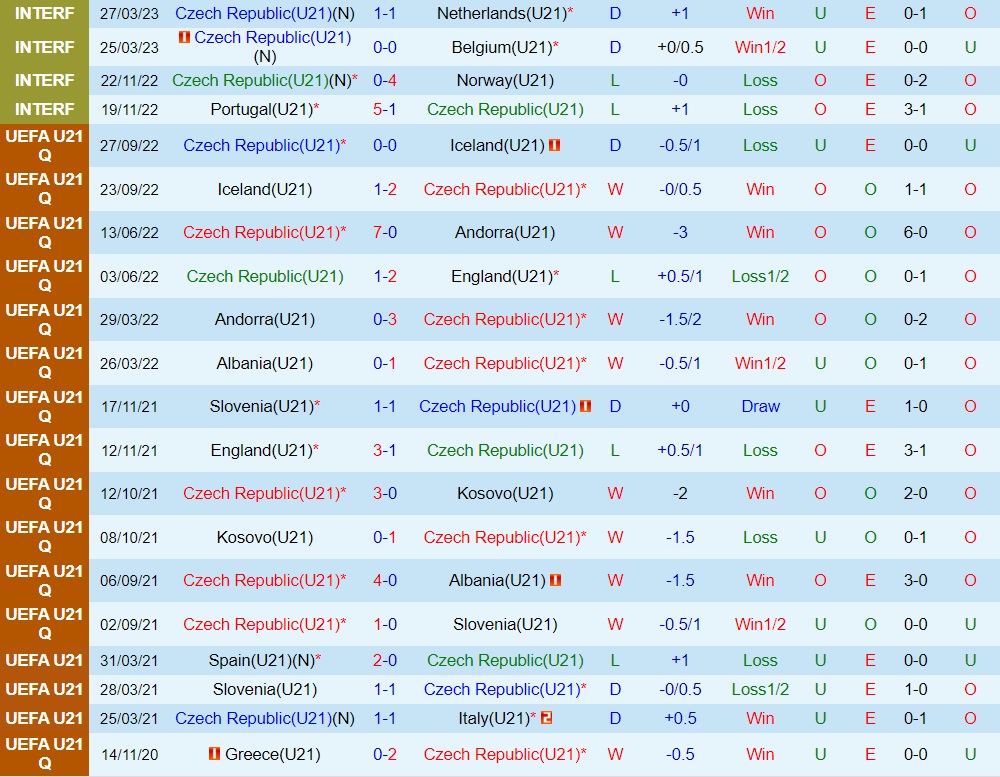Click red card icon beside Czech Republic 17/11/21

[x=585, y=406]
